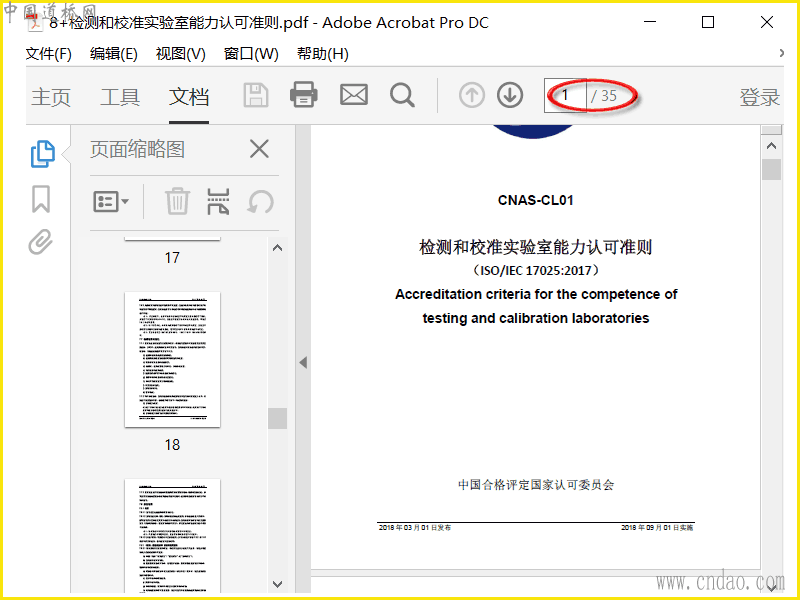Open the 文件(F) menu
This screenshot has height=600, width=800.
[48, 54]
